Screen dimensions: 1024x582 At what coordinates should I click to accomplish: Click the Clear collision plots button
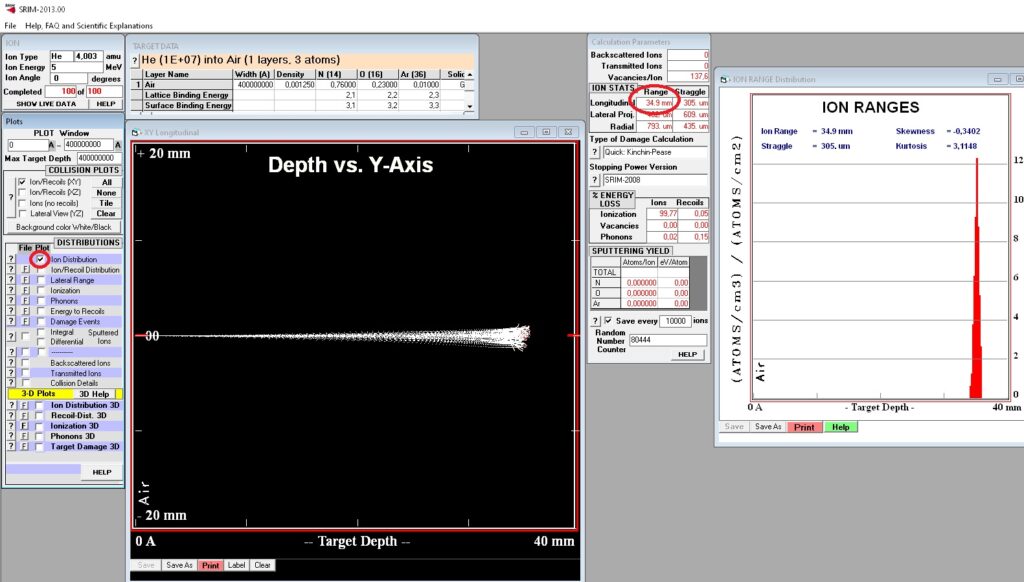[106, 214]
